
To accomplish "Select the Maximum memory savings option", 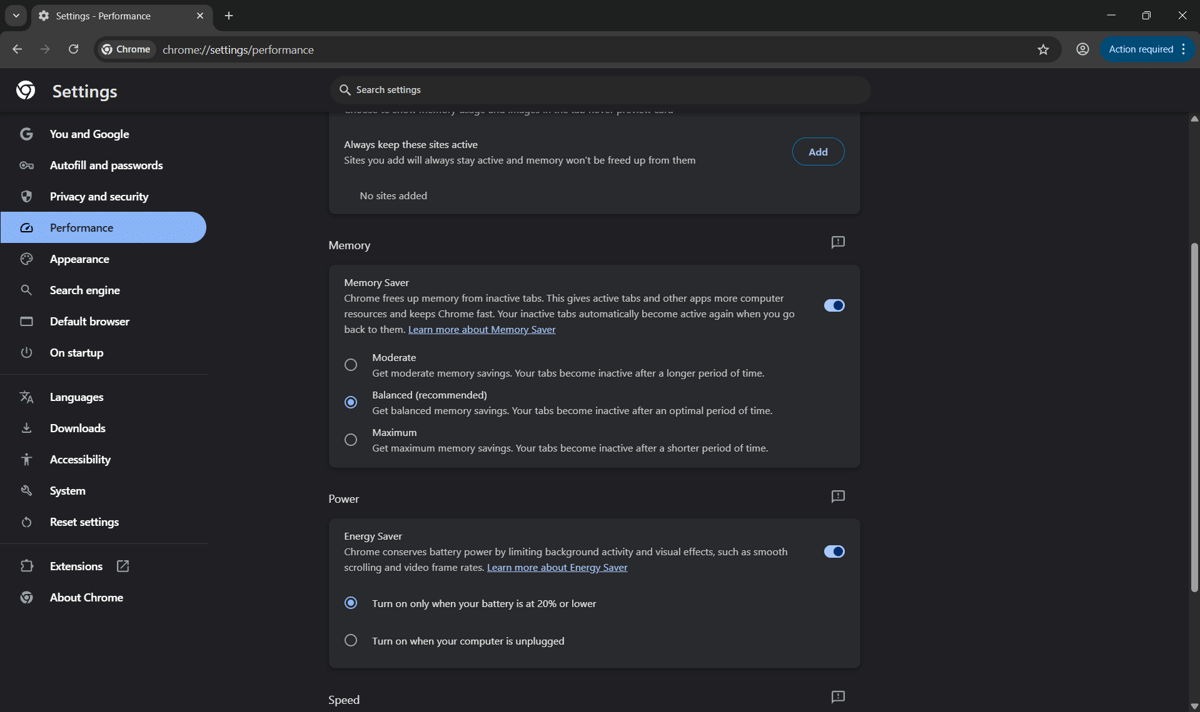I will pyautogui.click(x=351, y=440).
